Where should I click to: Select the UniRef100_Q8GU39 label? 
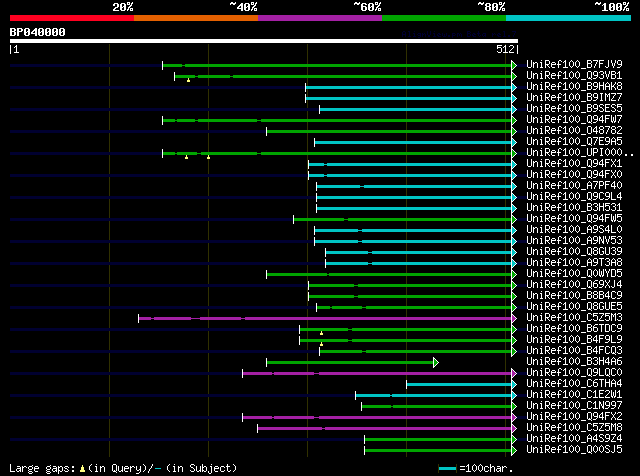[574, 251]
